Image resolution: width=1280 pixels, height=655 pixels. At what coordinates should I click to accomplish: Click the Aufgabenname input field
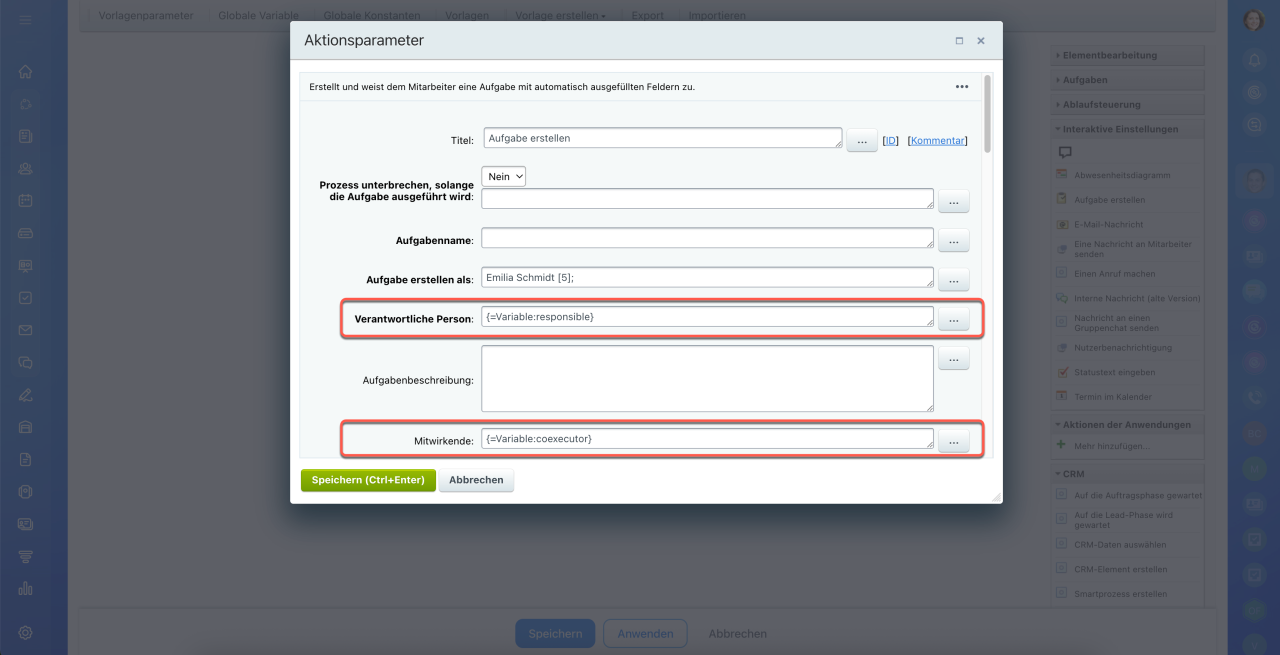pos(707,238)
